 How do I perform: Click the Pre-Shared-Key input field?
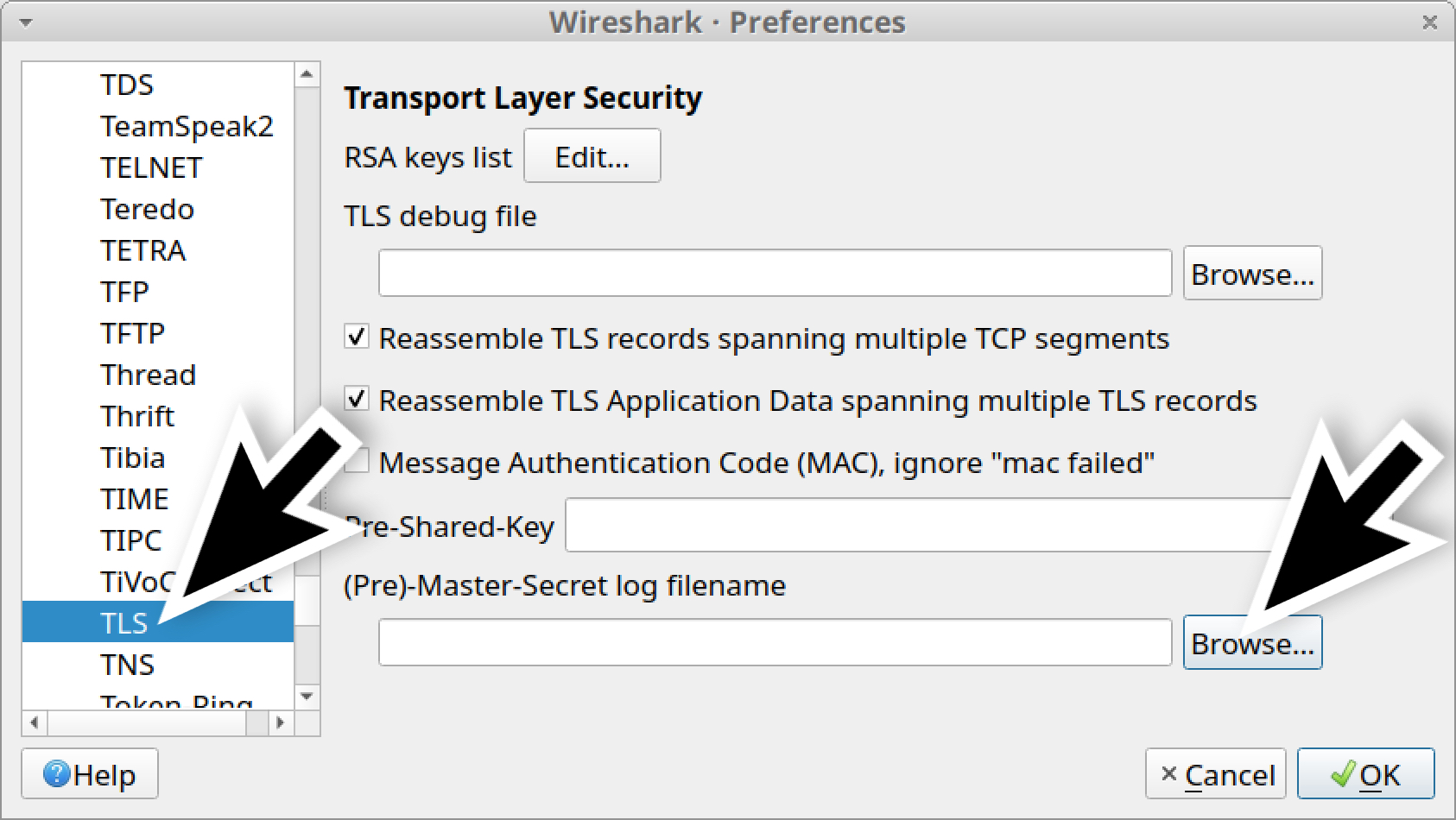point(924,526)
